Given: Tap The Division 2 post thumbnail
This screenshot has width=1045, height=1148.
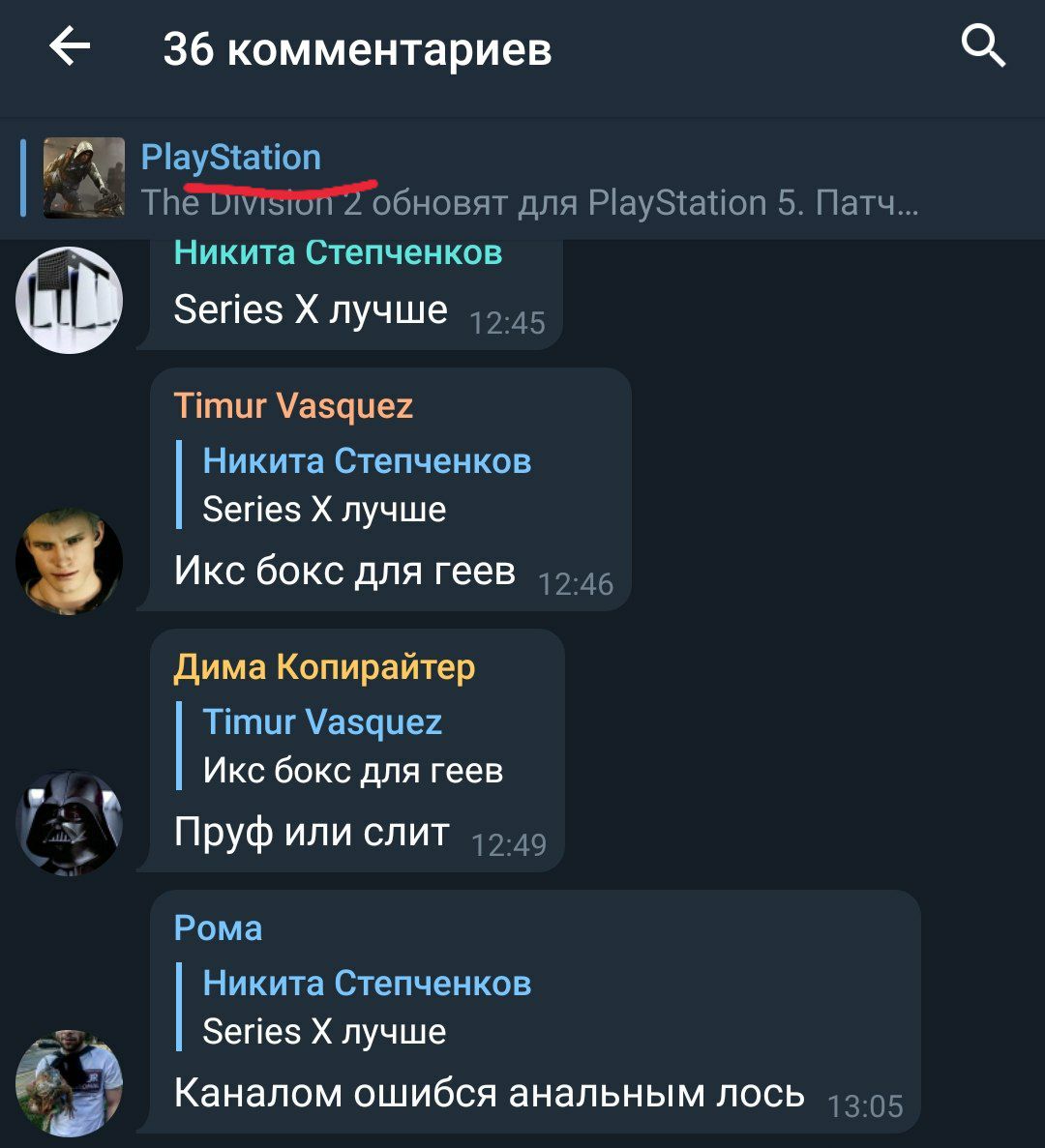Looking at the screenshot, I should (x=83, y=178).
